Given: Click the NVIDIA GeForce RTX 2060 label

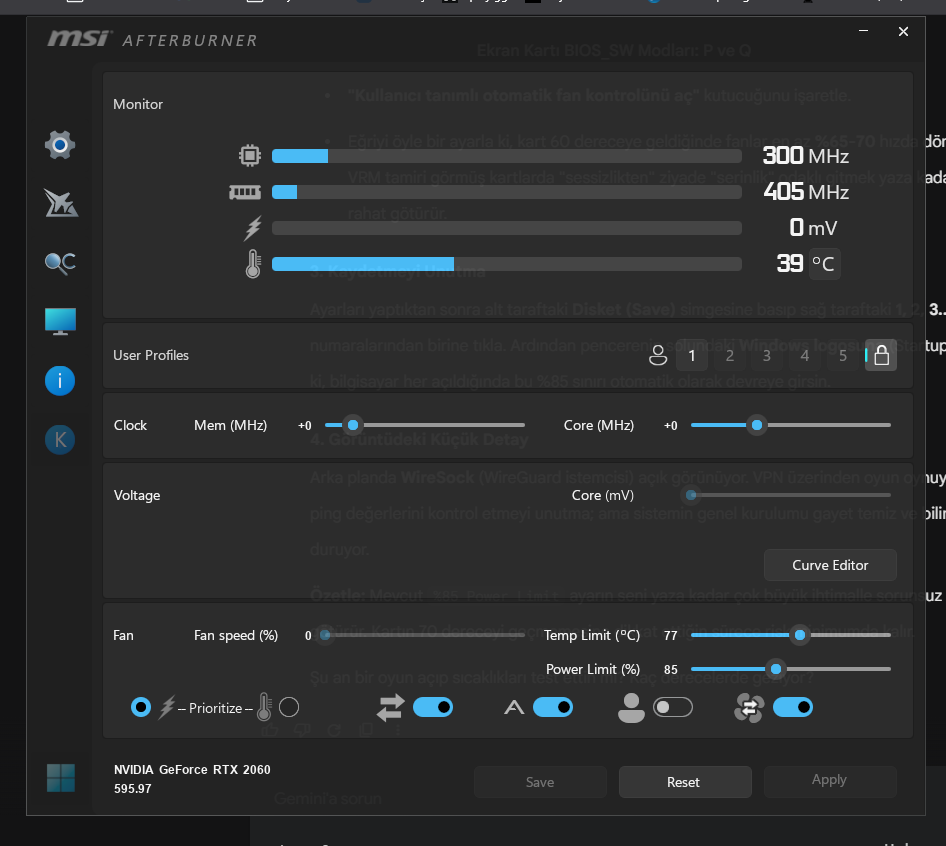Looking at the screenshot, I should 192,770.
